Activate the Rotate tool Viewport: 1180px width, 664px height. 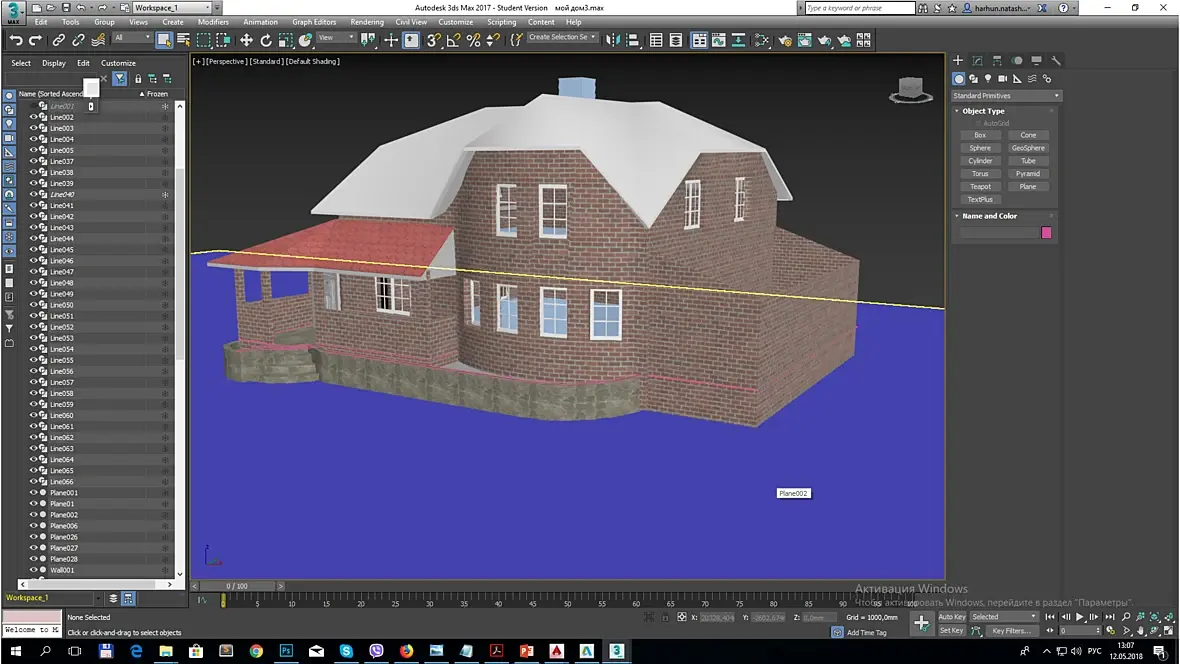pyautogui.click(x=266, y=40)
